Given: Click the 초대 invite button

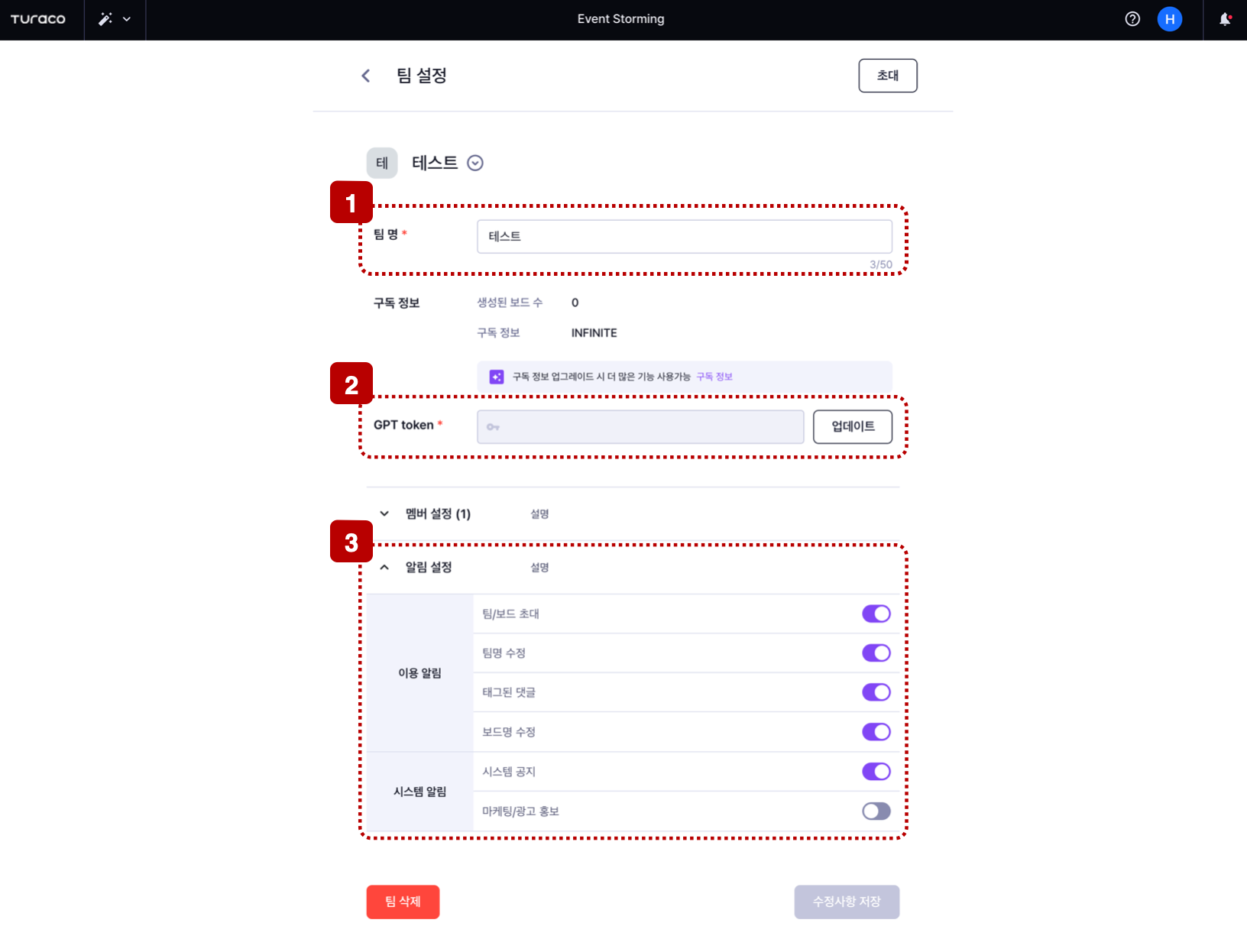Looking at the screenshot, I should click(x=887, y=76).
